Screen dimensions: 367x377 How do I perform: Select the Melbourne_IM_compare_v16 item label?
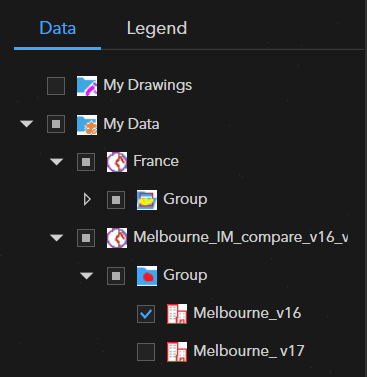click(x=241, y=238)
